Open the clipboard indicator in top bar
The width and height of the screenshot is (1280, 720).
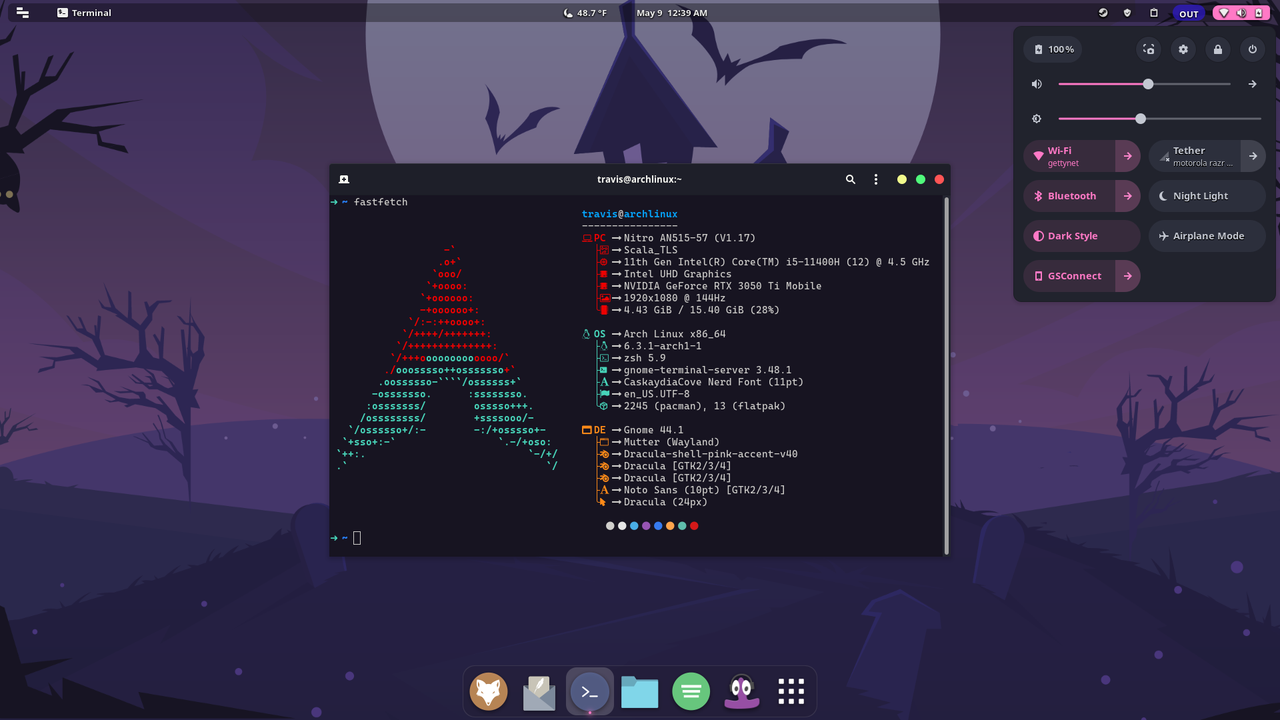pyautogui.click(x=1153, y=13)
